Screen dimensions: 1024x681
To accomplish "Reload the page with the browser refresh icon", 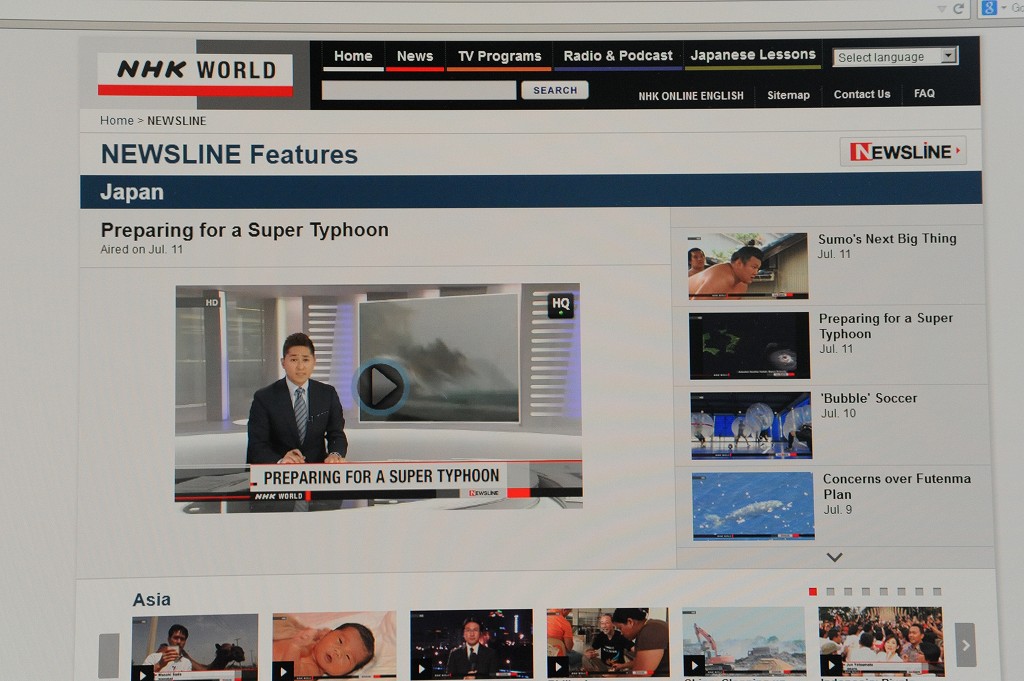I will [x=958, y=8].
